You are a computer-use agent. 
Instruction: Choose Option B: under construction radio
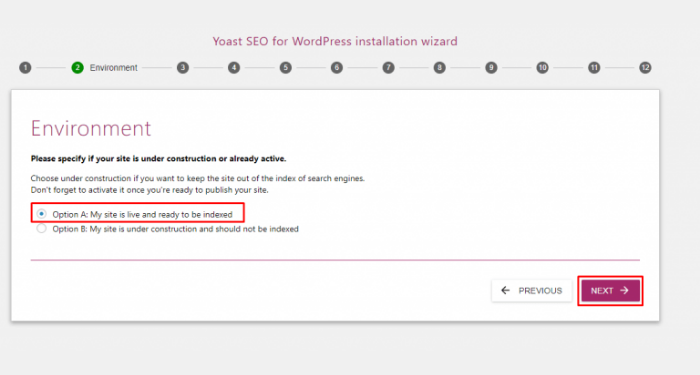point(42,229)
